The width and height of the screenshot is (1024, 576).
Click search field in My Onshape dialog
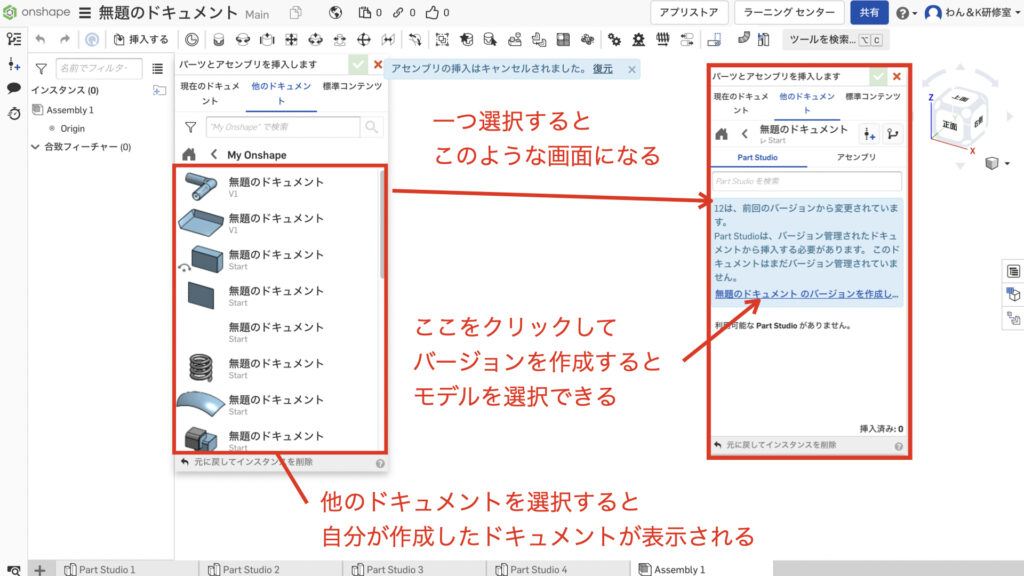pyautogui.click(x=283, y=127)
